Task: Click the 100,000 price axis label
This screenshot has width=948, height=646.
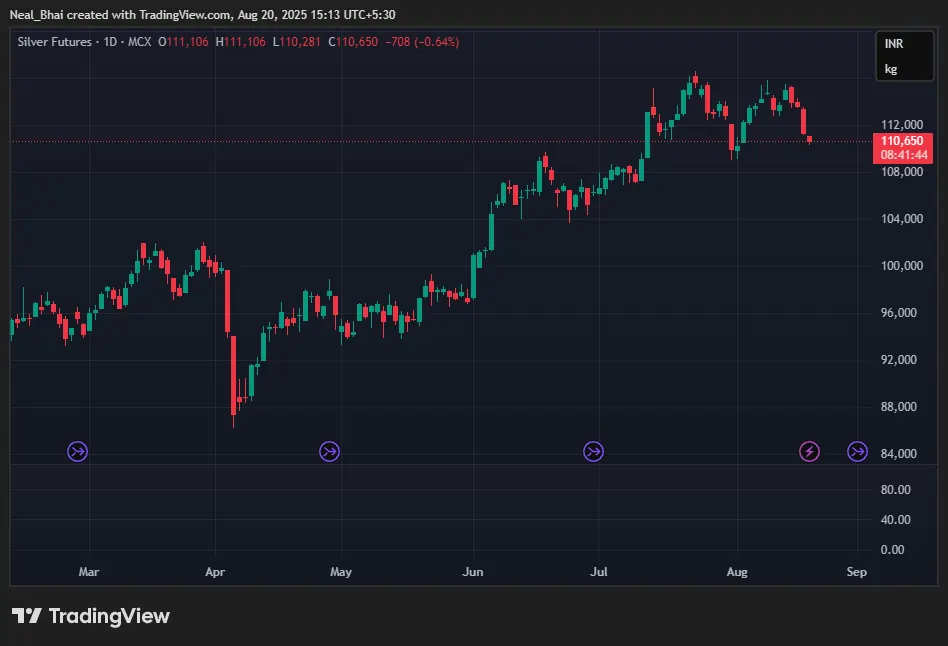Action: click(901, 266)
